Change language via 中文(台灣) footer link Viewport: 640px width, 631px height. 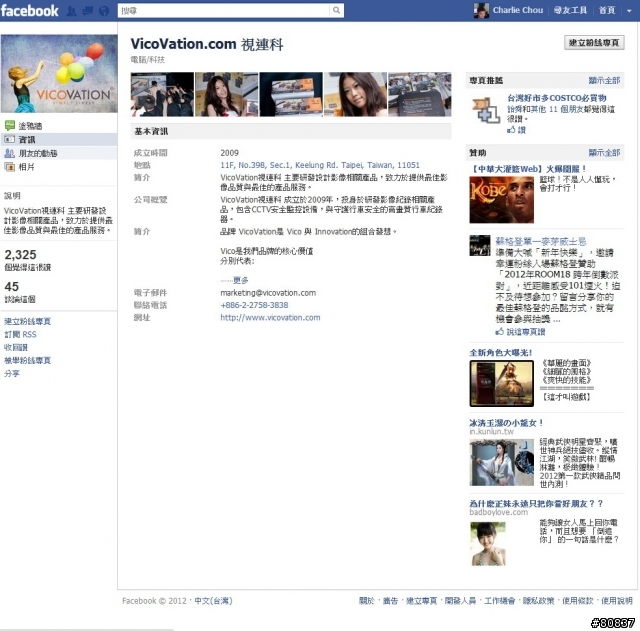tap(213, 601)
